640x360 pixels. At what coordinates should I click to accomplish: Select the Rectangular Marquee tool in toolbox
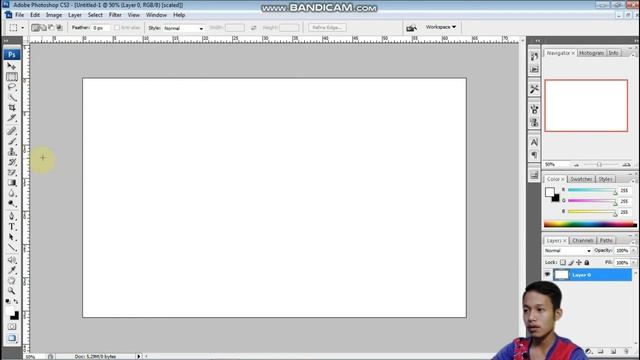point(11,77)
